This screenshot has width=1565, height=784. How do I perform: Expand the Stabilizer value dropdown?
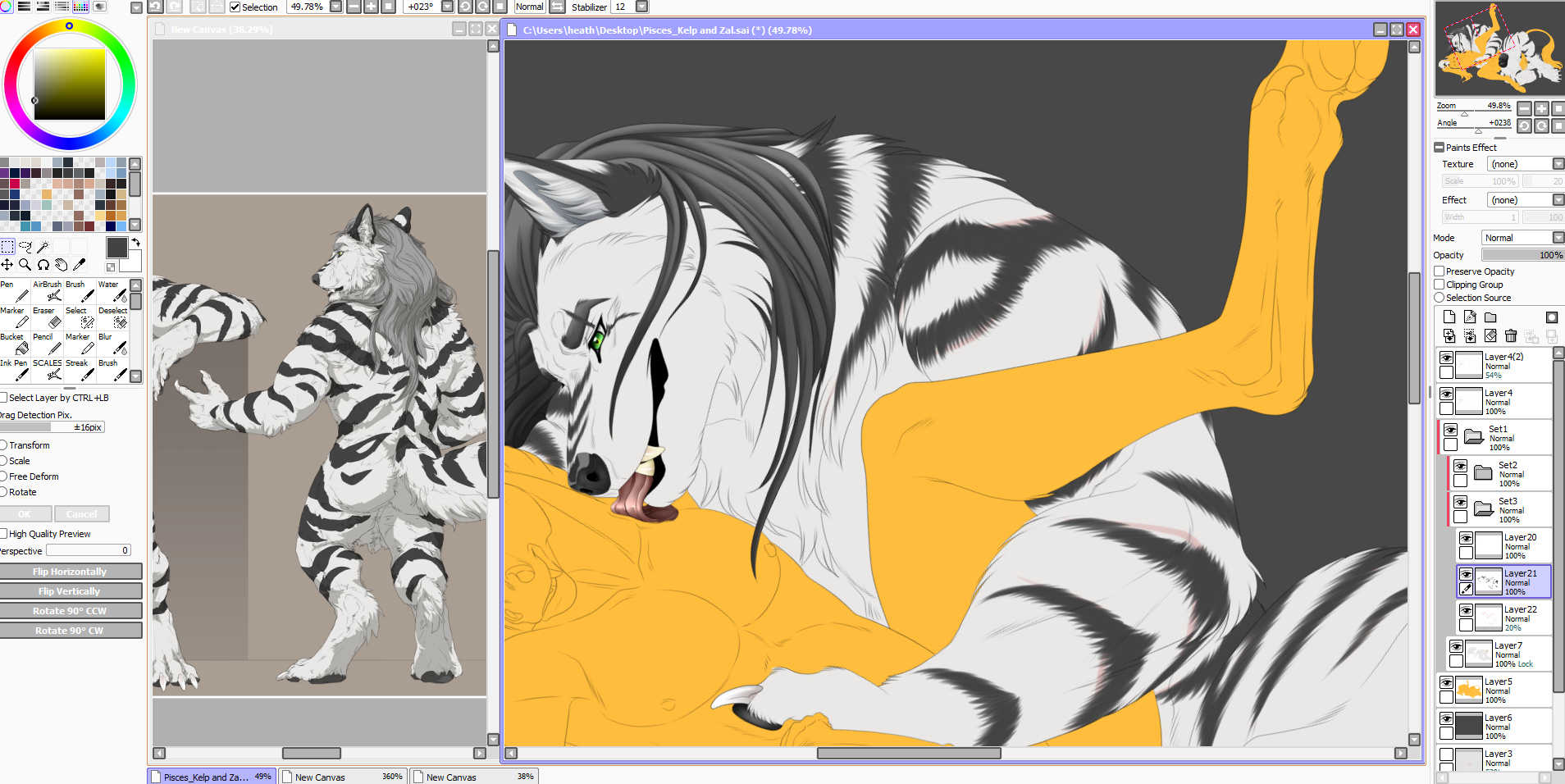point(642,7)
